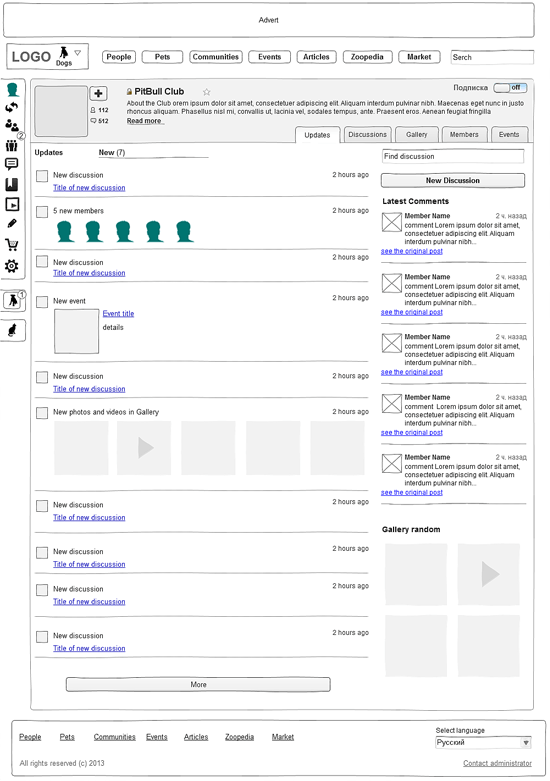This screenshot has width=550, height=781.
Task: Open the messages speech-bubble sidebar icon
Action: (11, 164)
